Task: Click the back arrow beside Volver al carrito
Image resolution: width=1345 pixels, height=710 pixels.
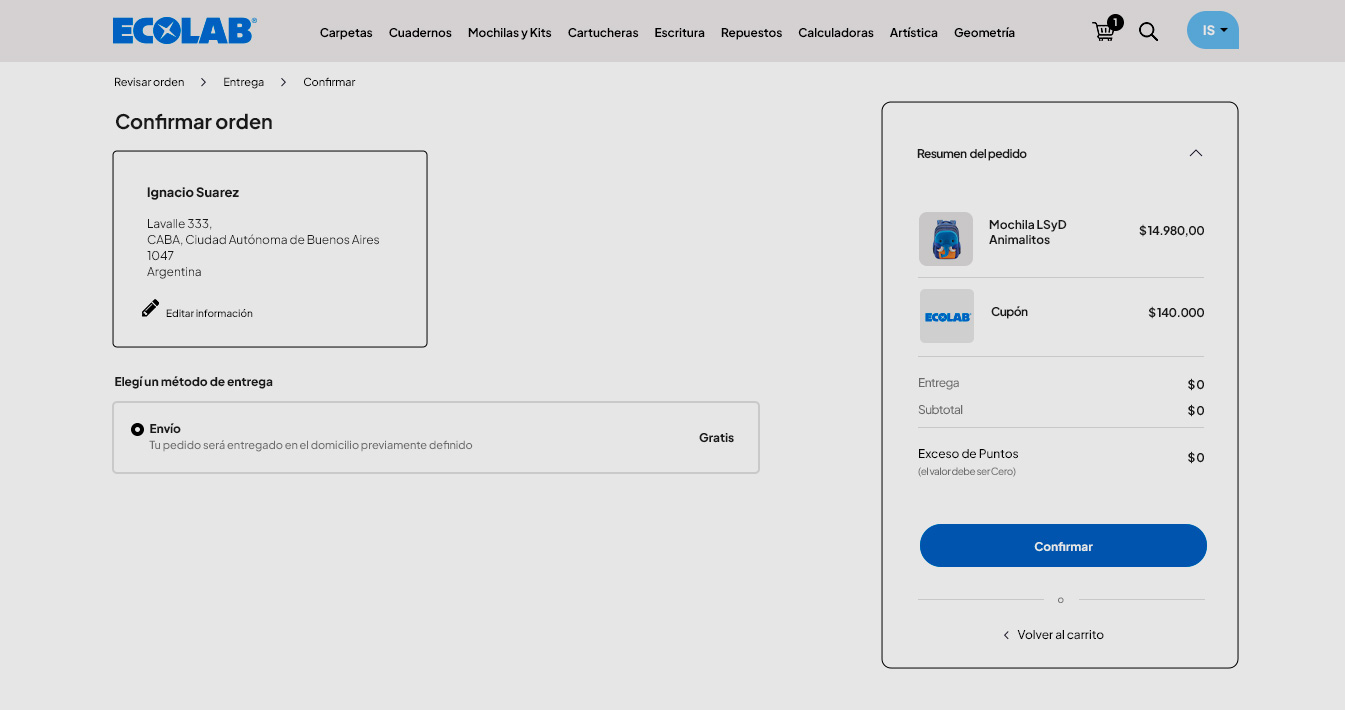Action: click(x=1006, y=635)
